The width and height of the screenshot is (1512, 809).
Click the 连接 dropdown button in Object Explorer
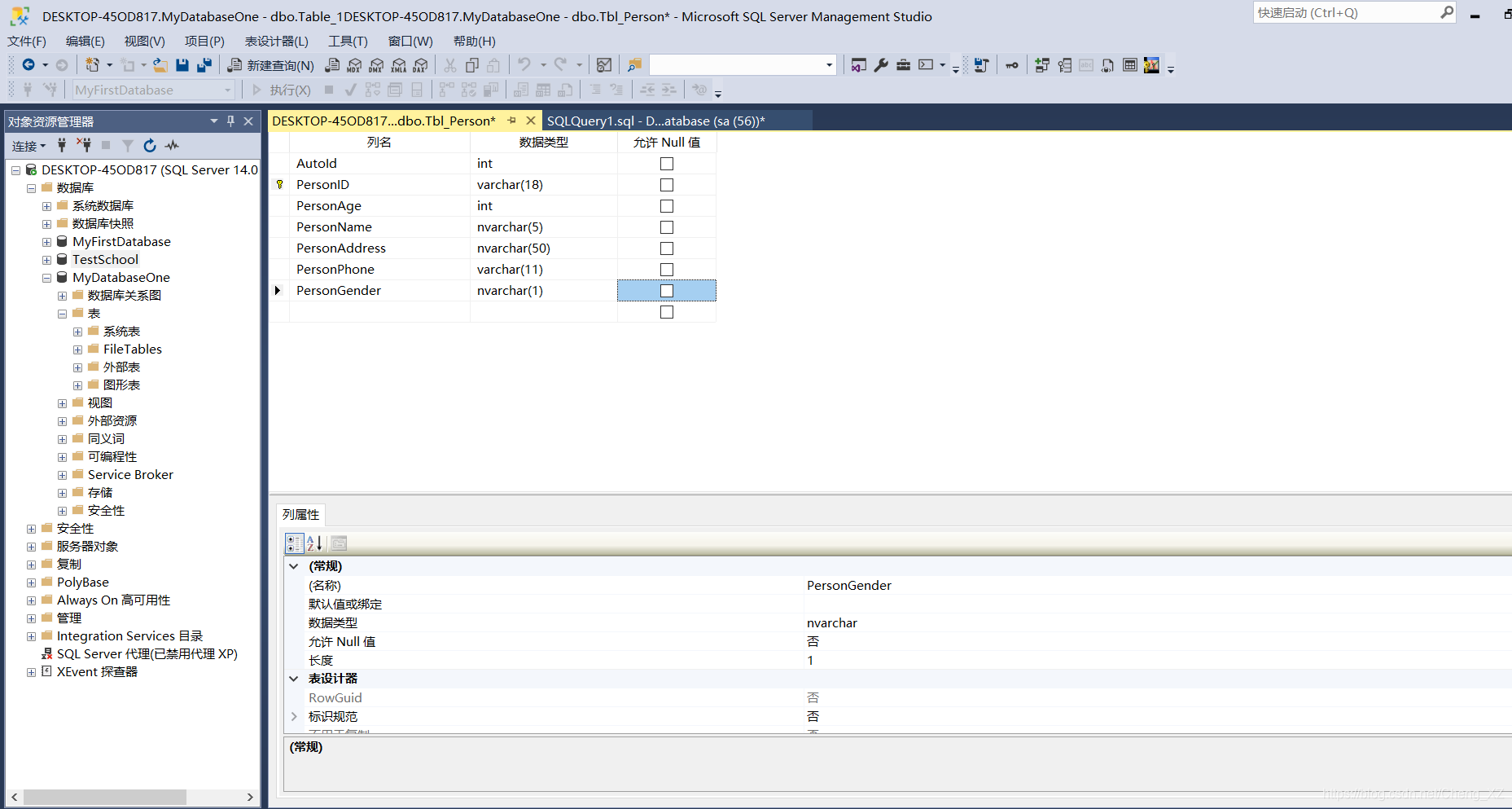[x=29, y=146]
